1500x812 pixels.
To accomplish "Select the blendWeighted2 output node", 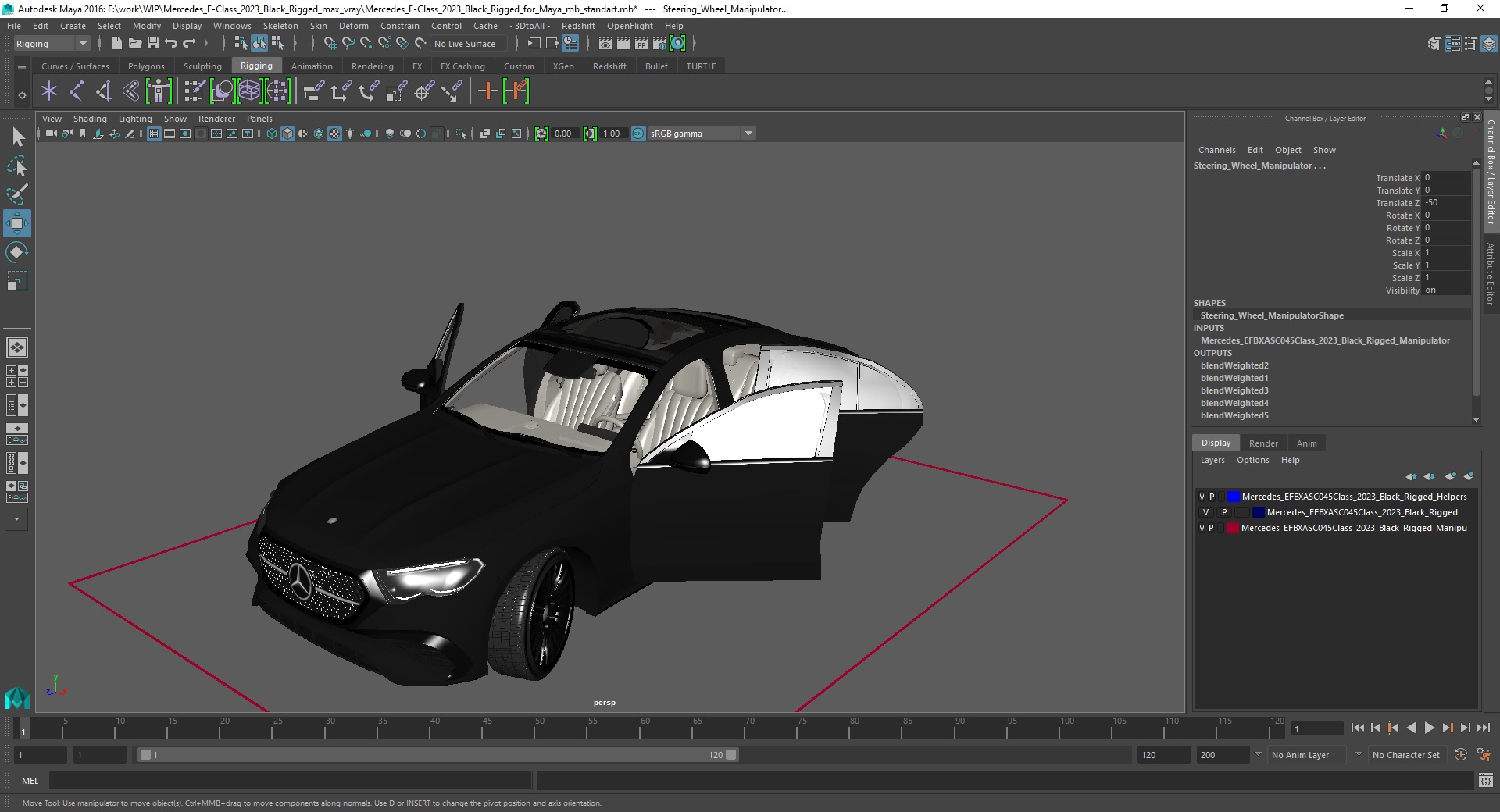I will (x=1234, y=365).
